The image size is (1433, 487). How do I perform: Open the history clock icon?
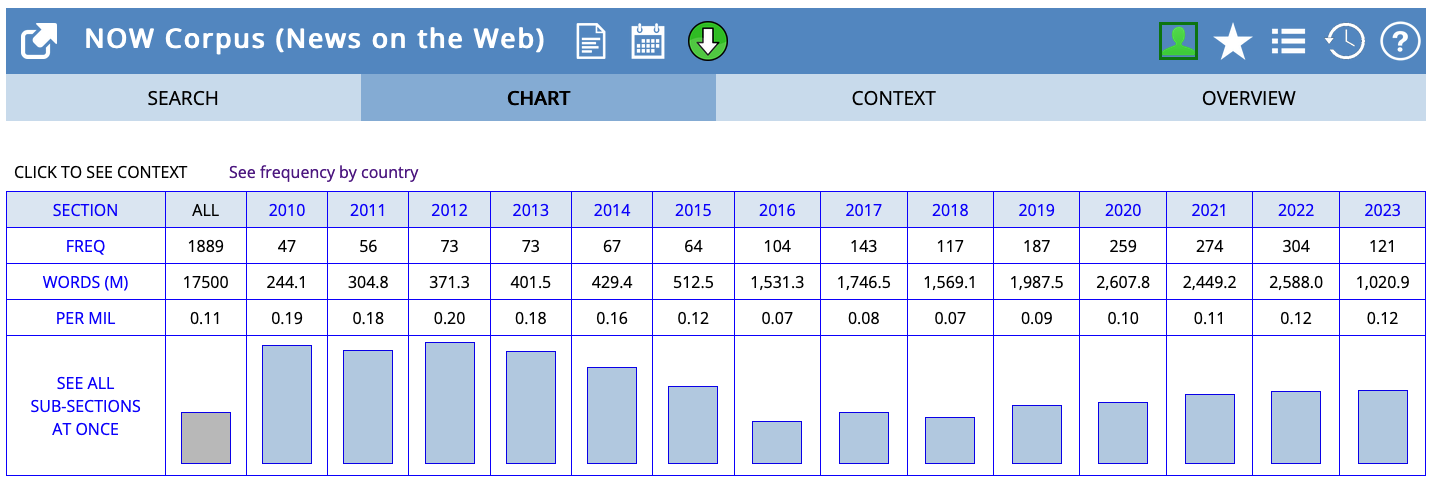pyautogui.click(x=1344, y=41)
